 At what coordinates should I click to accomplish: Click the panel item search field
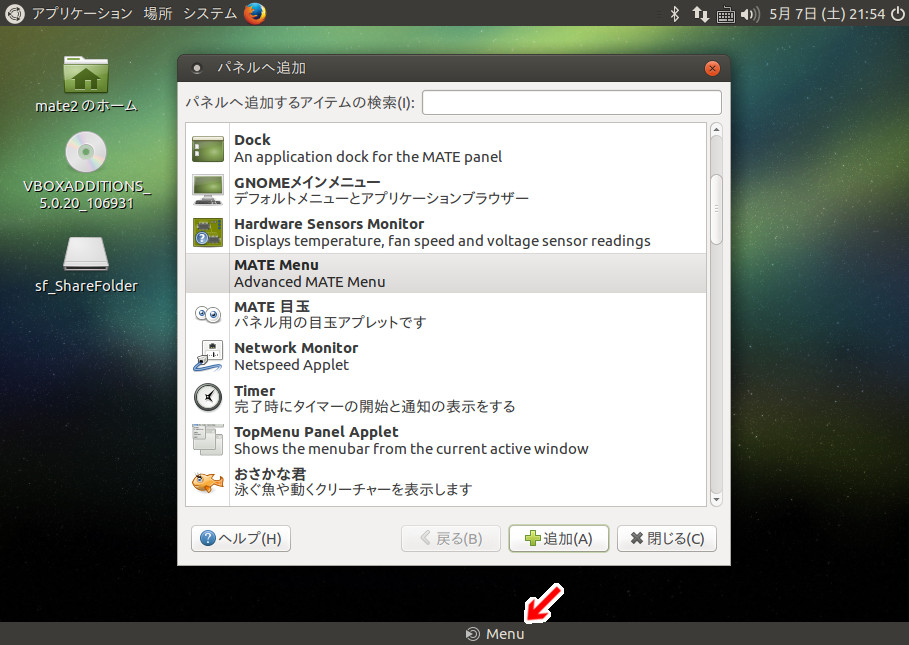click(x=572, y=103)
